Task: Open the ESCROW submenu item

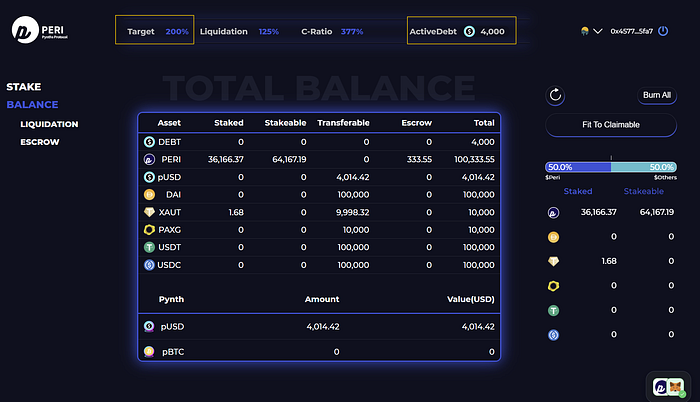Action: point(40,142)
